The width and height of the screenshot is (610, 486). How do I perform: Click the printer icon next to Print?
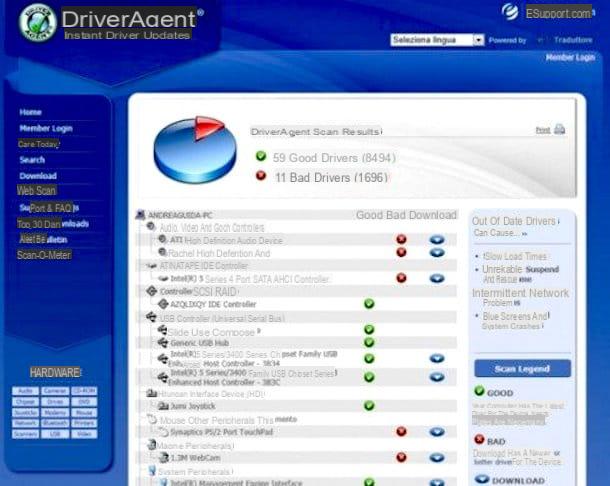[x=559, y=129]
